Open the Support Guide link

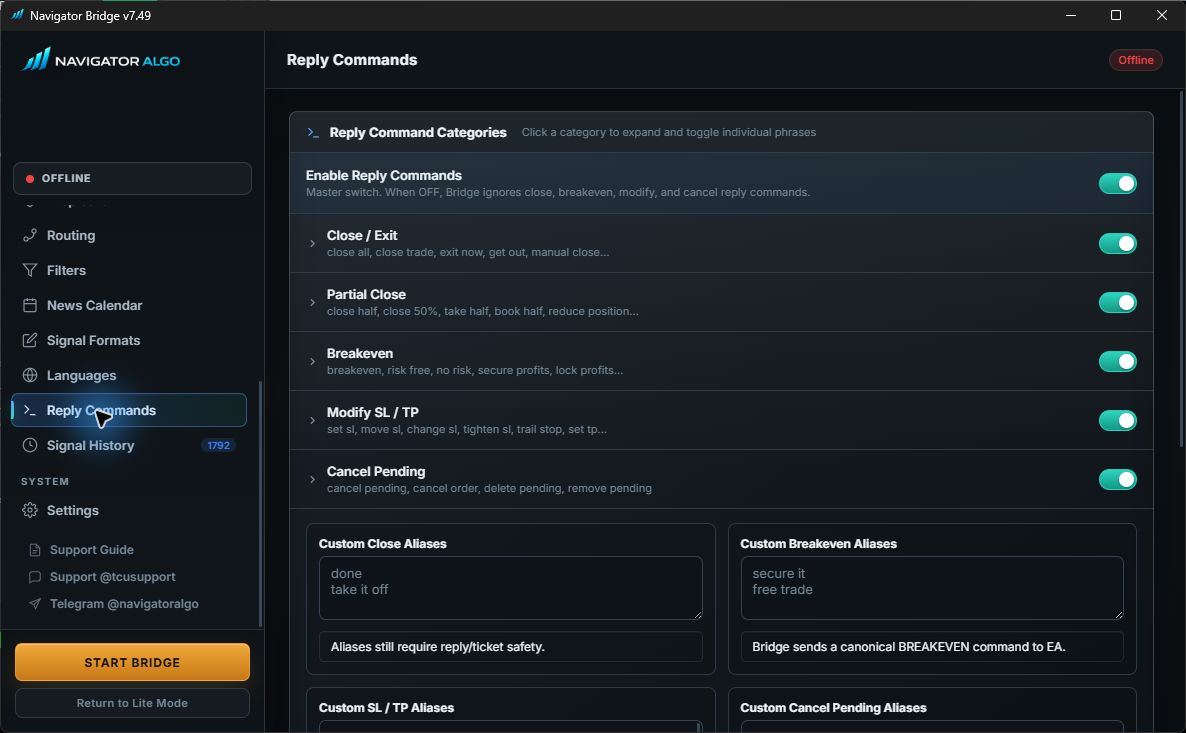pyautogui.click(x=92, y=550)
